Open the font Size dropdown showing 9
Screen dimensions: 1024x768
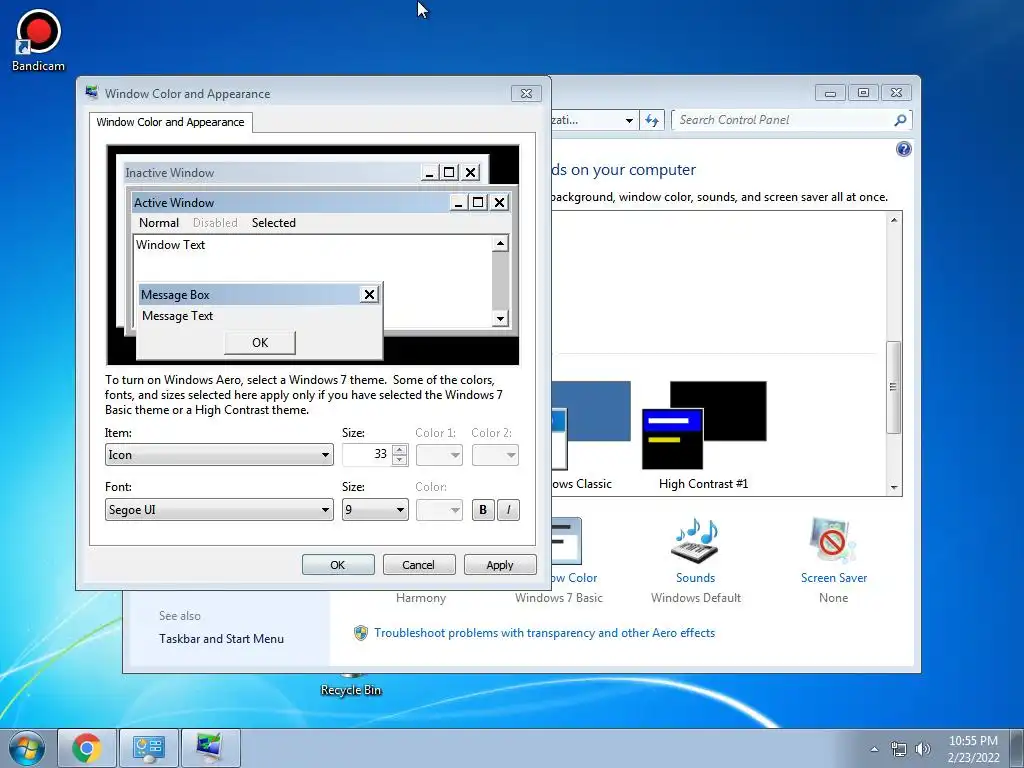click(x=375, y=510)
